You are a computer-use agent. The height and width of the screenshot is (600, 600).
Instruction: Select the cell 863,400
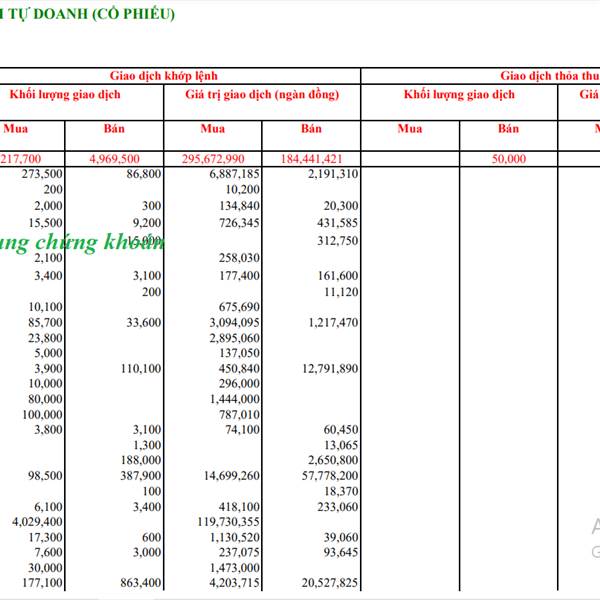(x=141, y=583)
